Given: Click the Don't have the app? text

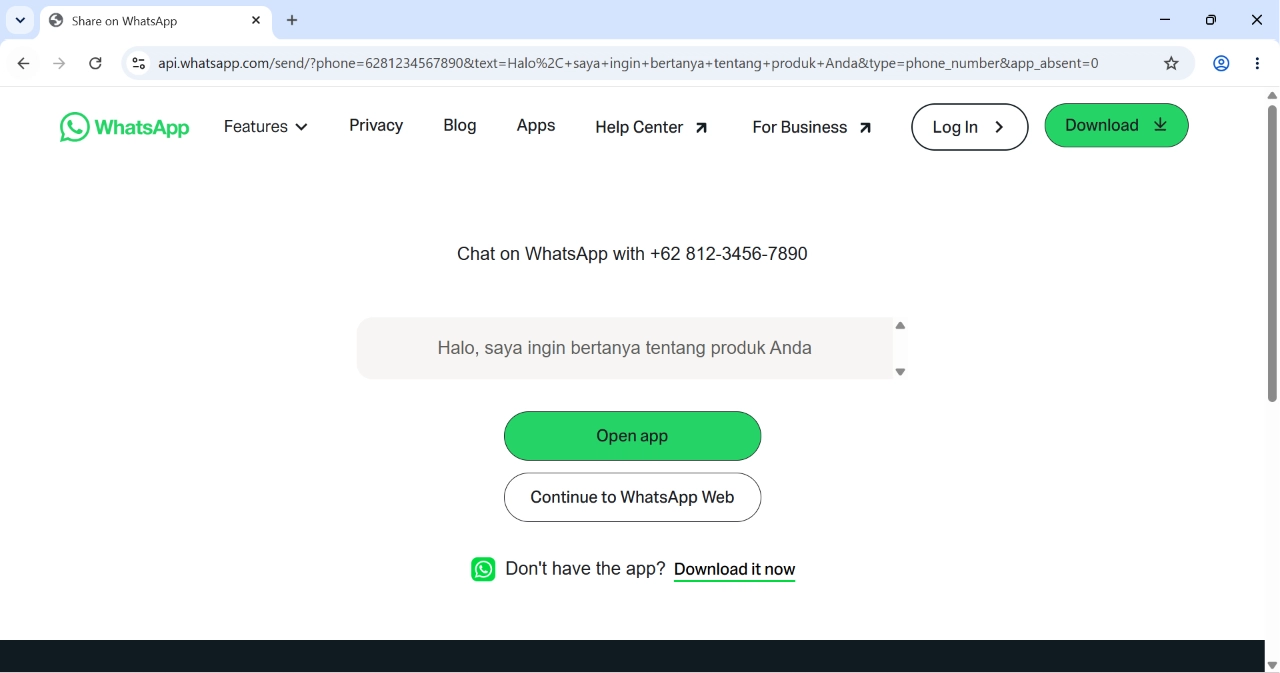Looking at the screenshot, I should (585, 568).
